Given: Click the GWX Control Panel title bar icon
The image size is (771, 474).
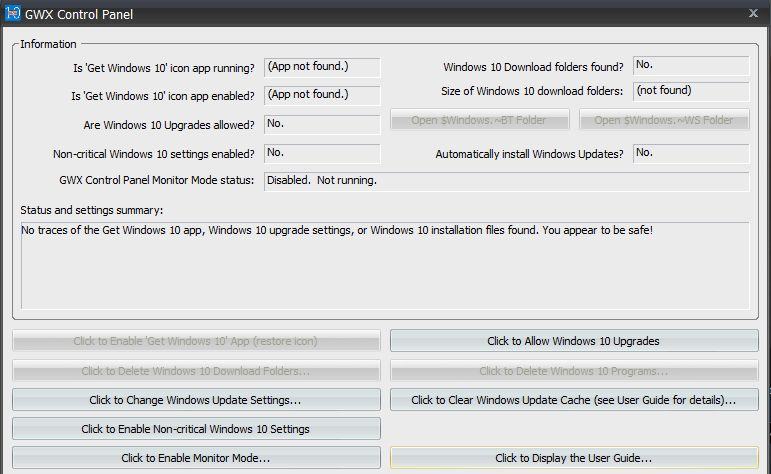Looking at the screenshot, I should pos(13,13).
